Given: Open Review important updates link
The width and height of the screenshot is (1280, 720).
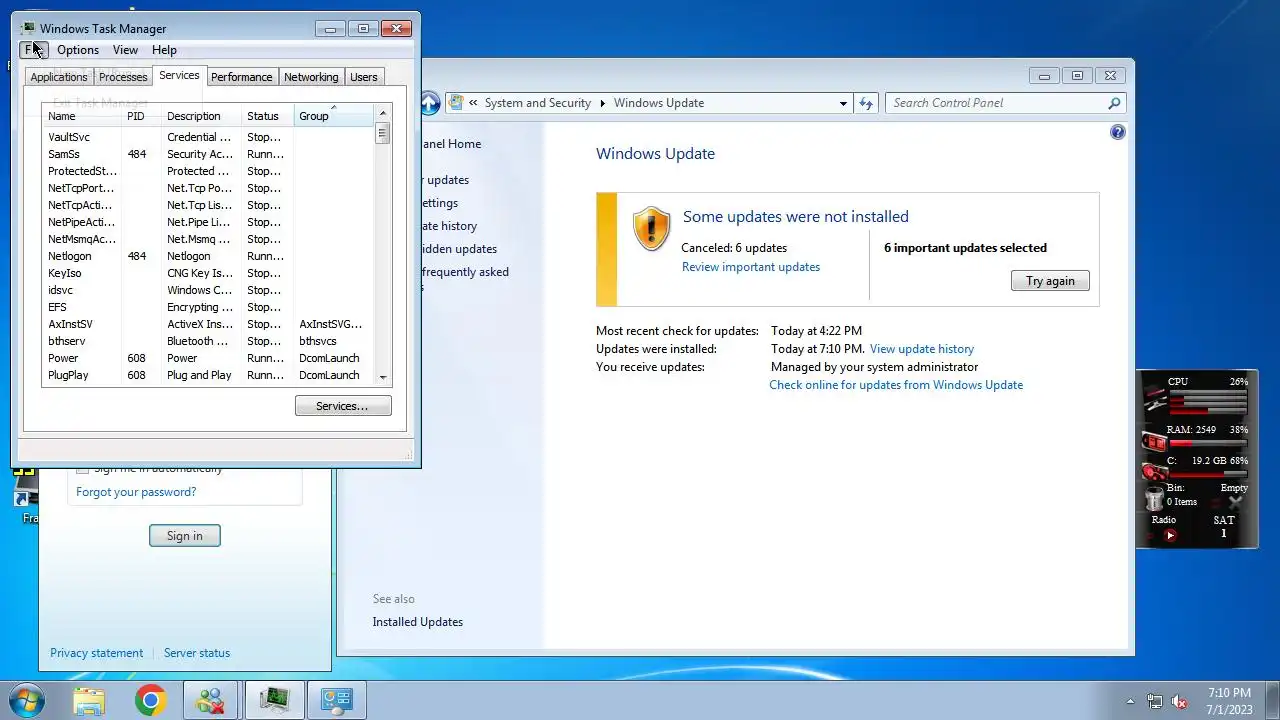Looking at the screenshot, I should [751, 267].
